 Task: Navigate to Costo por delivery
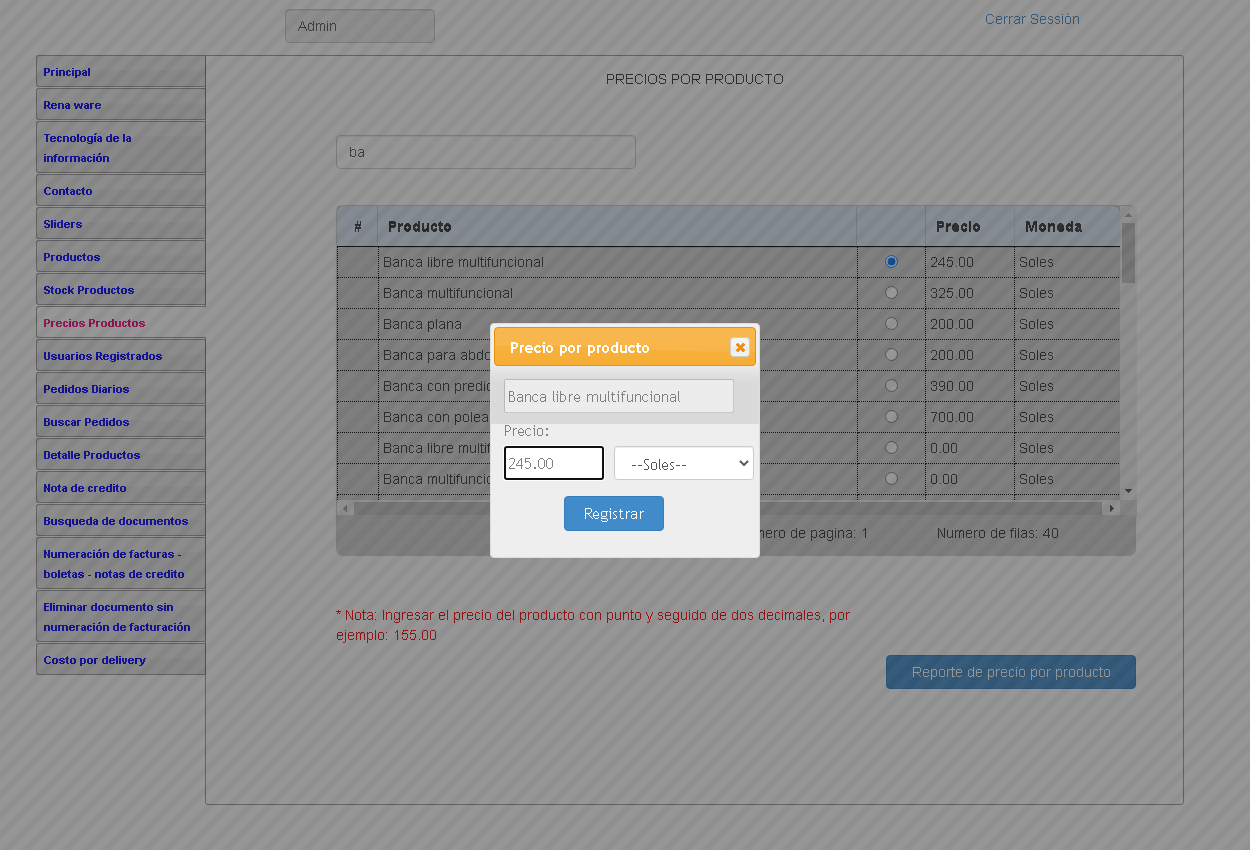94,660
